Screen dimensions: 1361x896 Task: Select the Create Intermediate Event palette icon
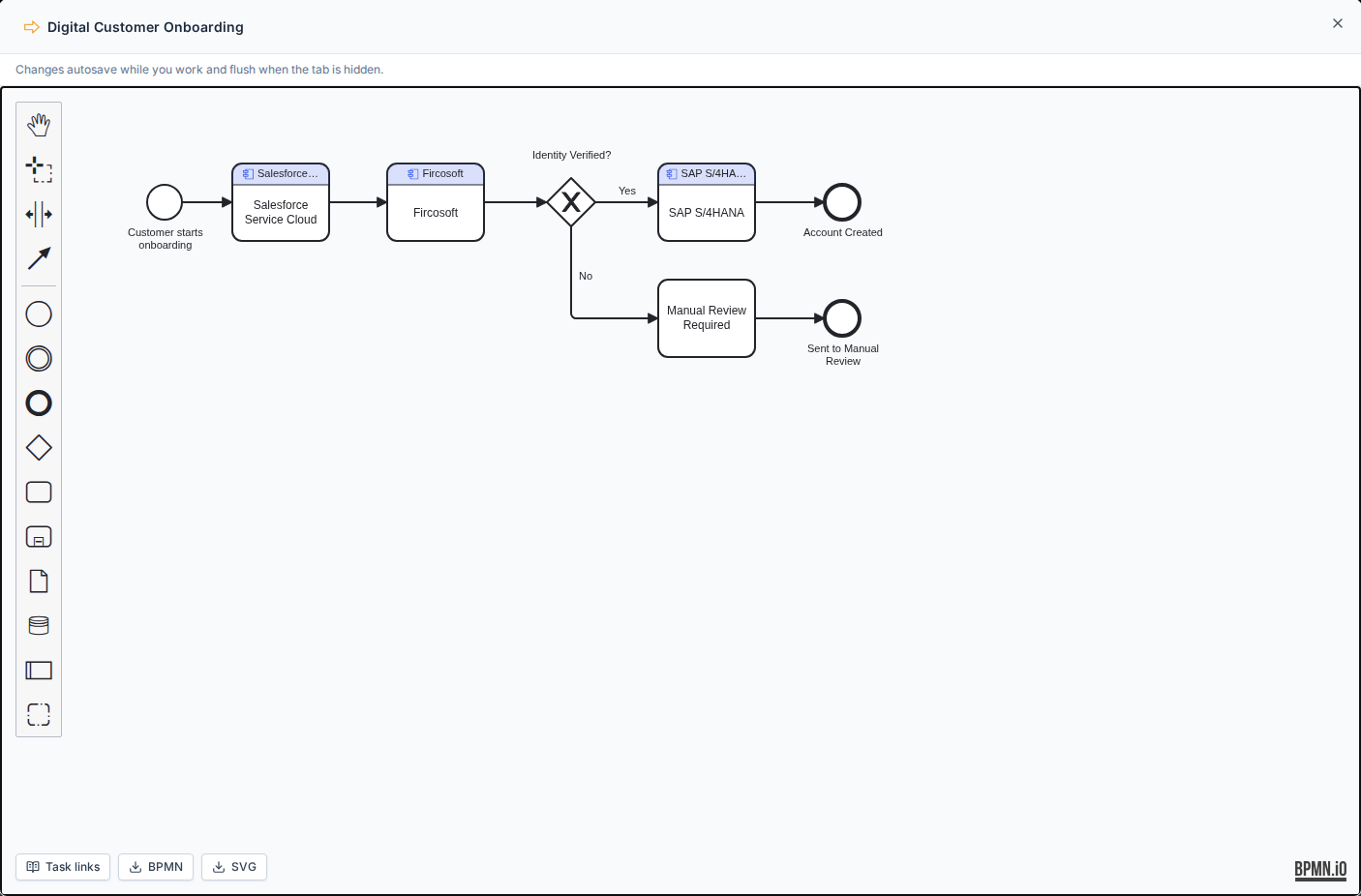tap(39, 359)
